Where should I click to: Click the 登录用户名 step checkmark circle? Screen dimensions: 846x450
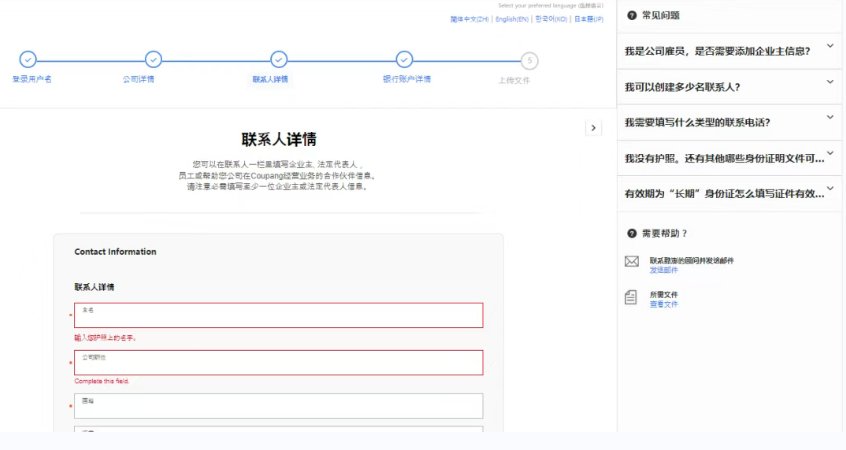(x=28, y=59)
